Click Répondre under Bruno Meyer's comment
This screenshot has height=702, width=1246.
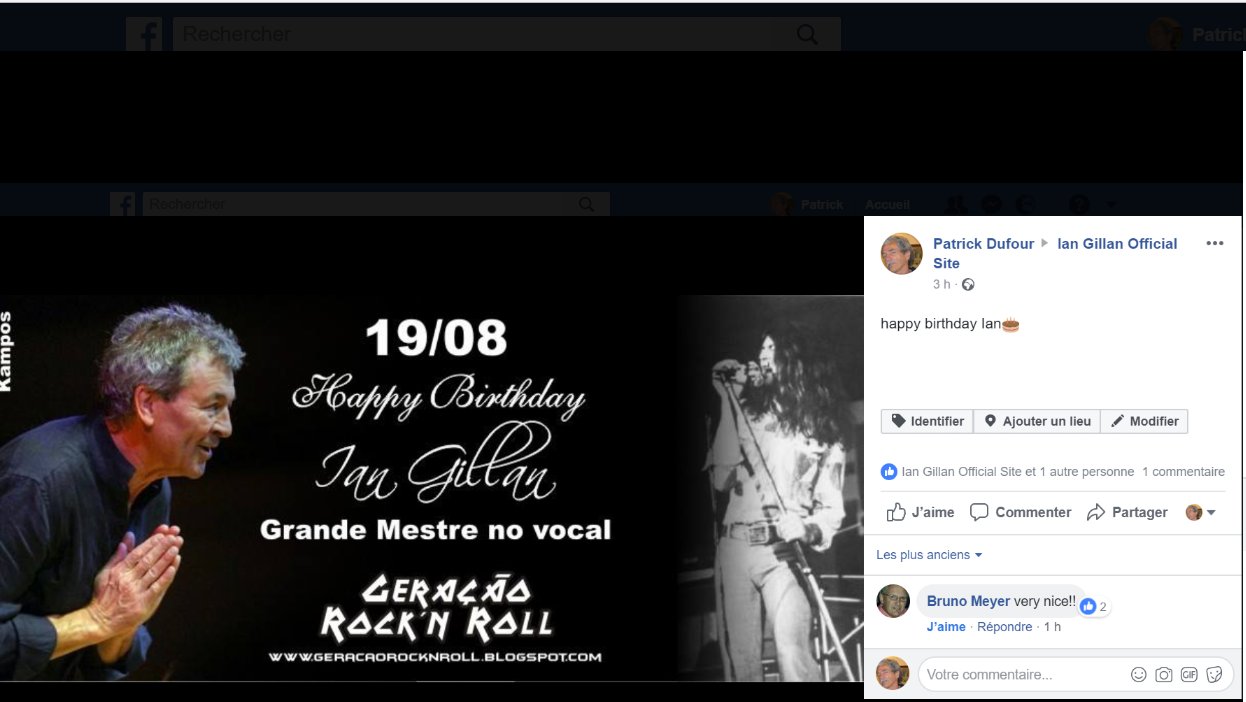[x=1004, y=627]
